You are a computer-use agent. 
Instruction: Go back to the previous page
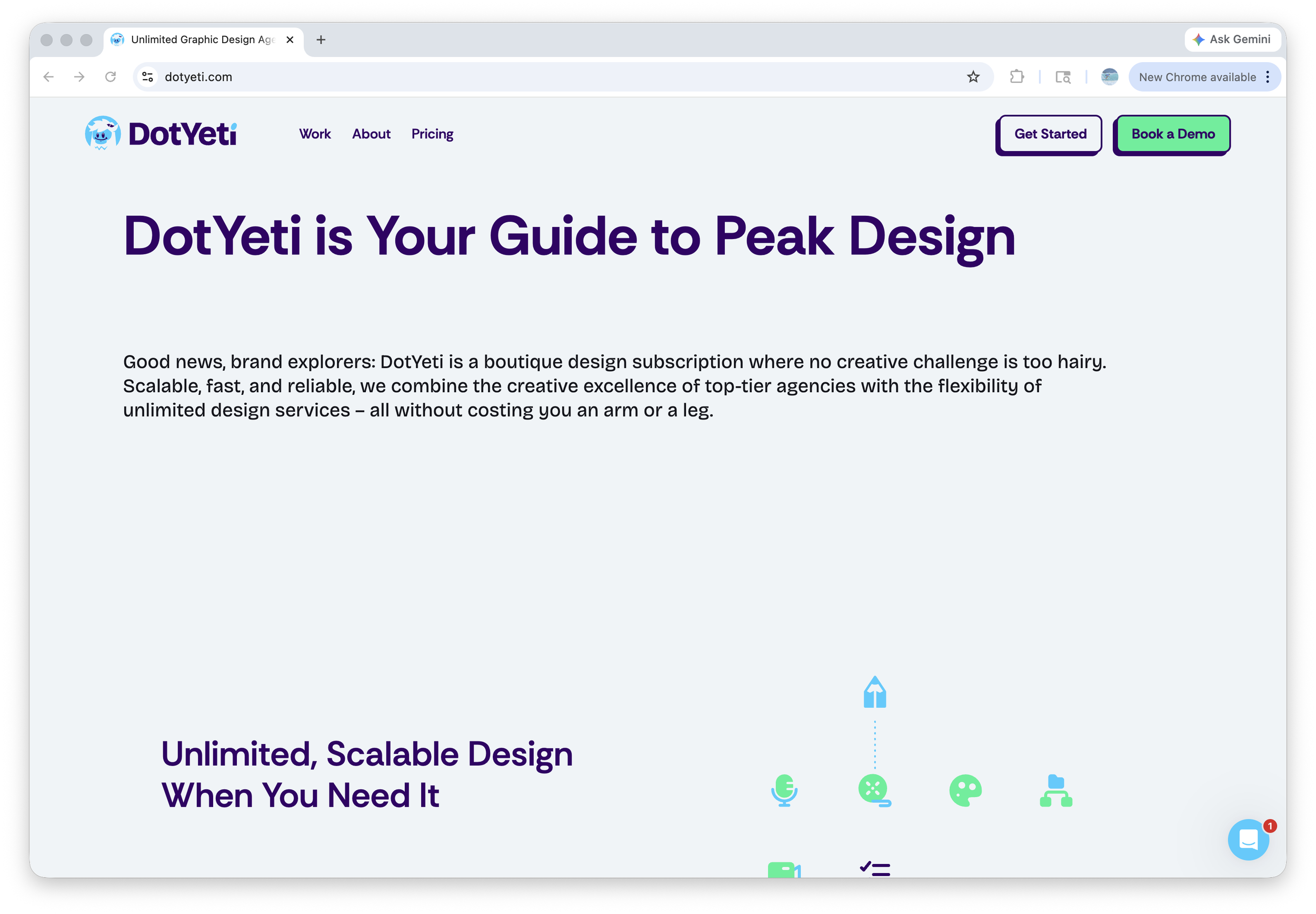click(48, 77)
